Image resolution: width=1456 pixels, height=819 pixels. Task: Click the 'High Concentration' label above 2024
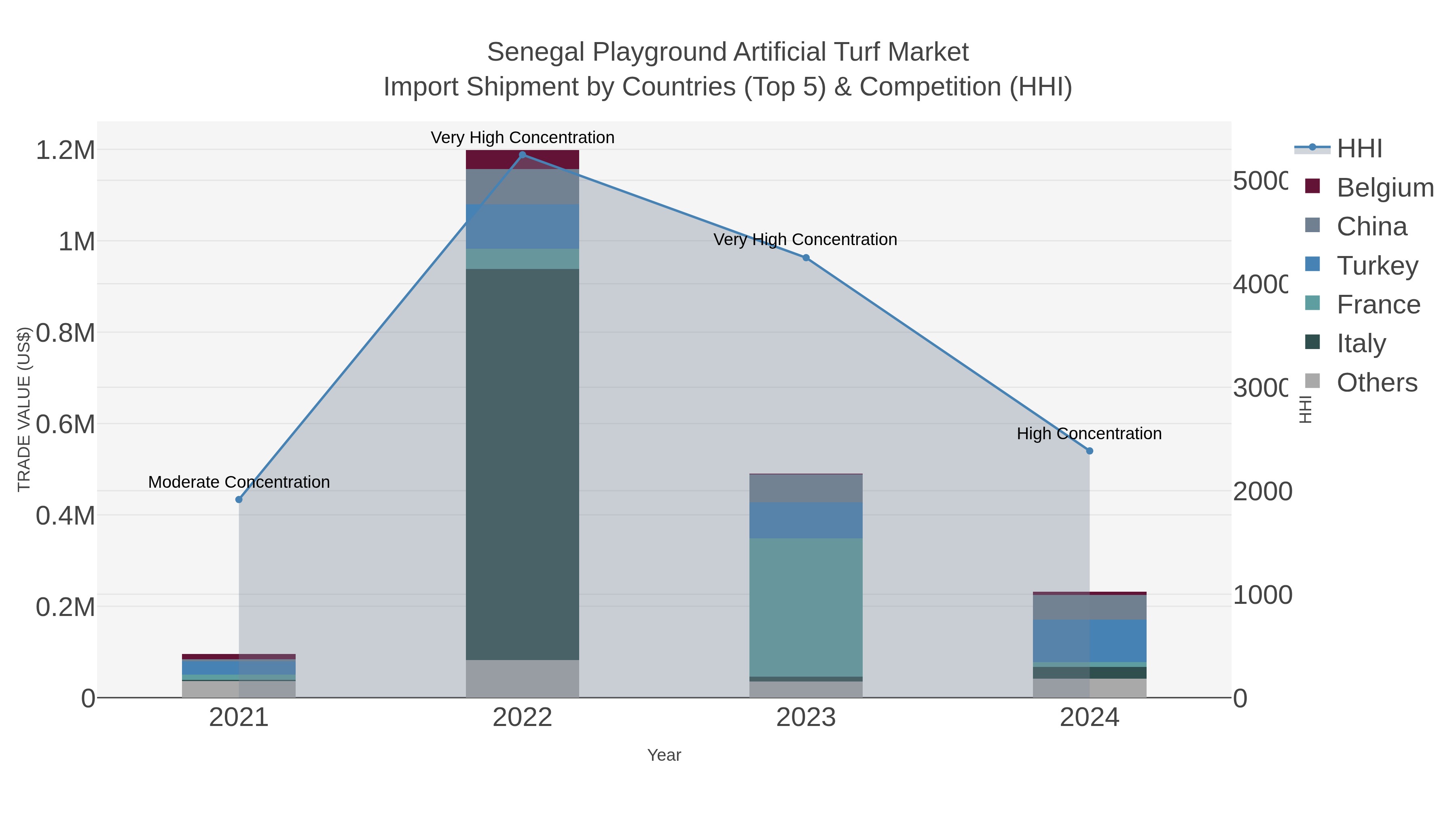pos(1089,434)
